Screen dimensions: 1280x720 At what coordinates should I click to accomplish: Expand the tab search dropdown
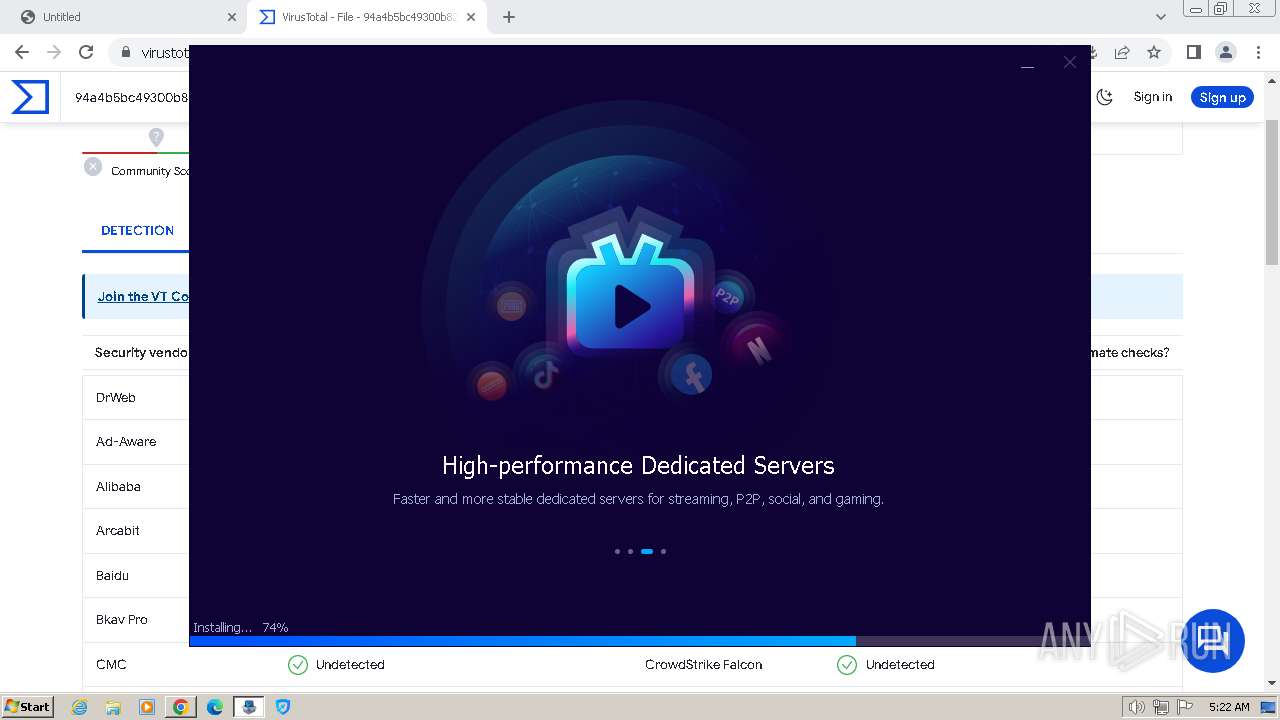tap(1160, 17)
